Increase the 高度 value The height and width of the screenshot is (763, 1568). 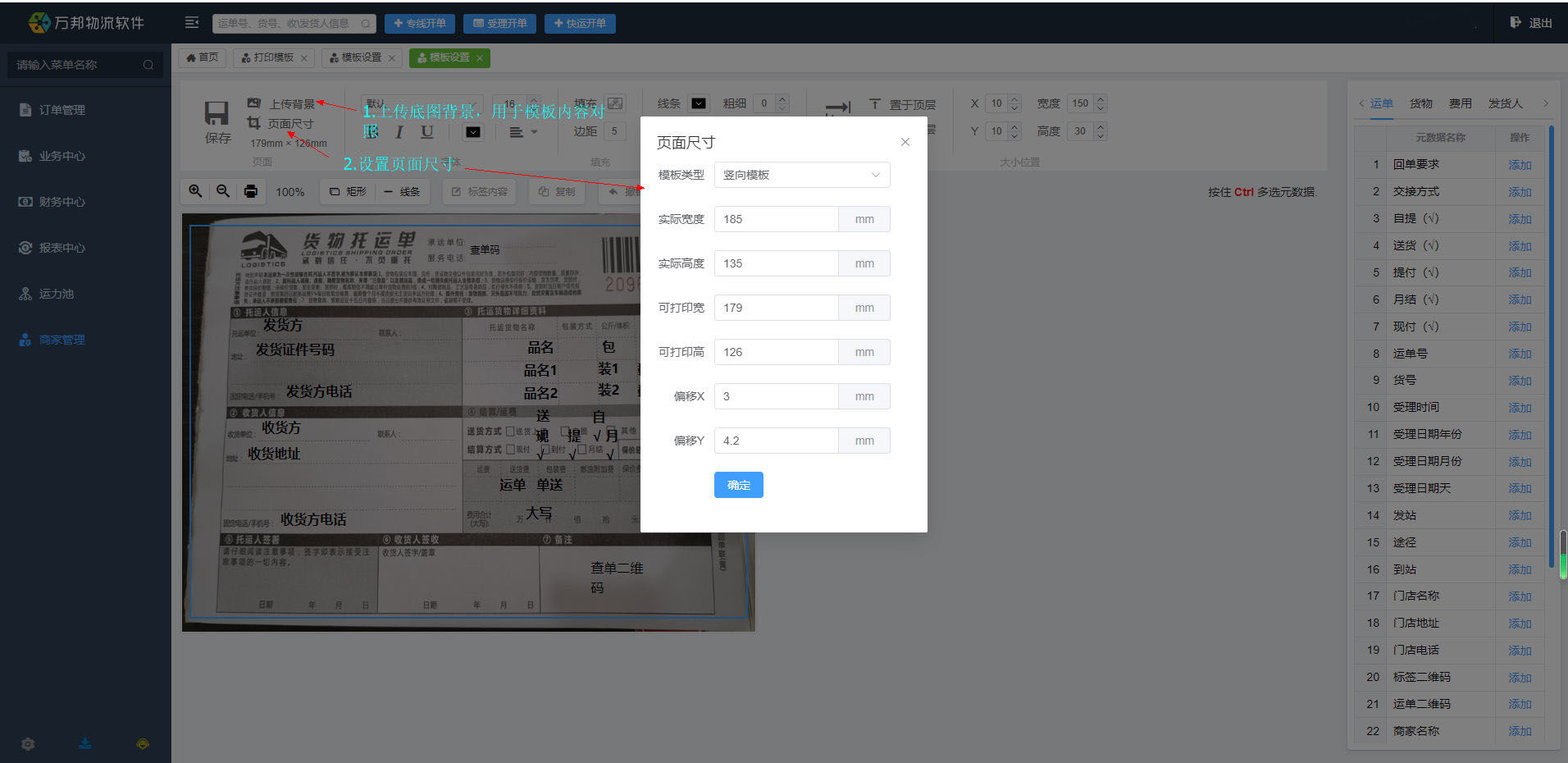pyautogui.click(x=1101, y=126)
